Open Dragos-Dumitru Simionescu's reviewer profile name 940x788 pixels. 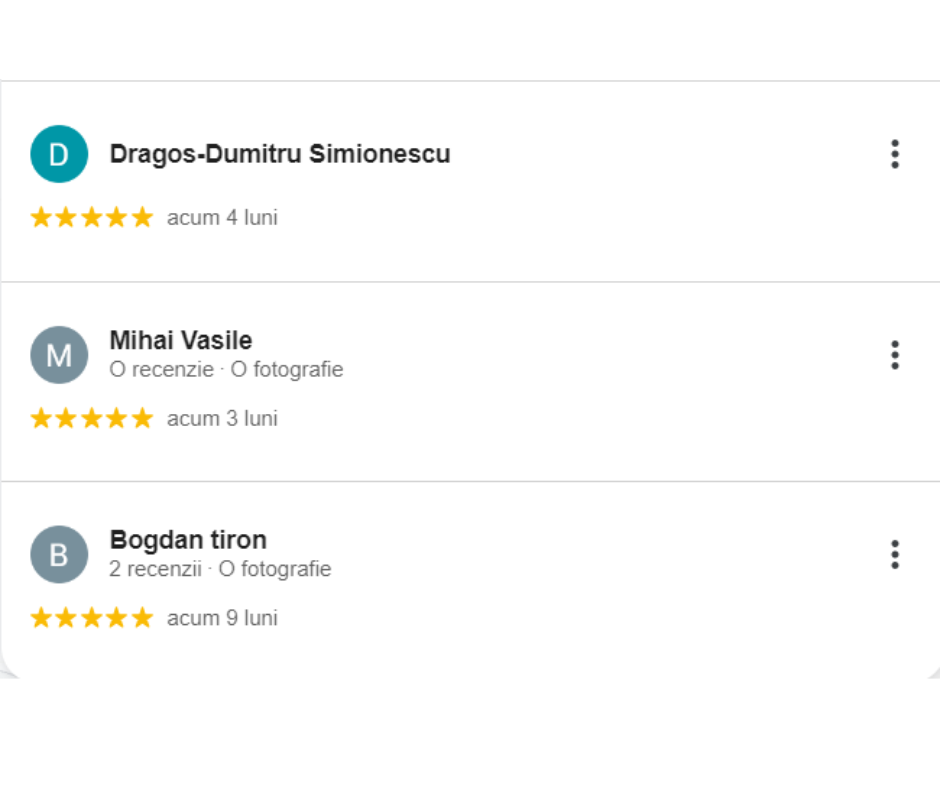[280, 154]
